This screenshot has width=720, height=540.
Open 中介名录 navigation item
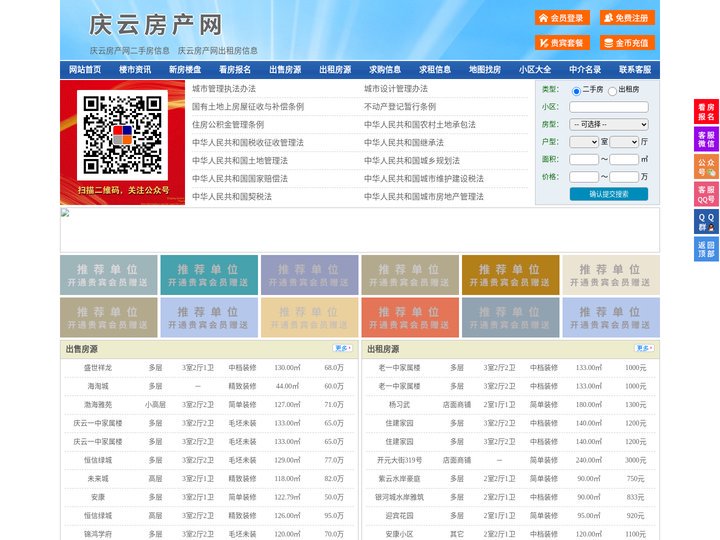coord(585,70)
